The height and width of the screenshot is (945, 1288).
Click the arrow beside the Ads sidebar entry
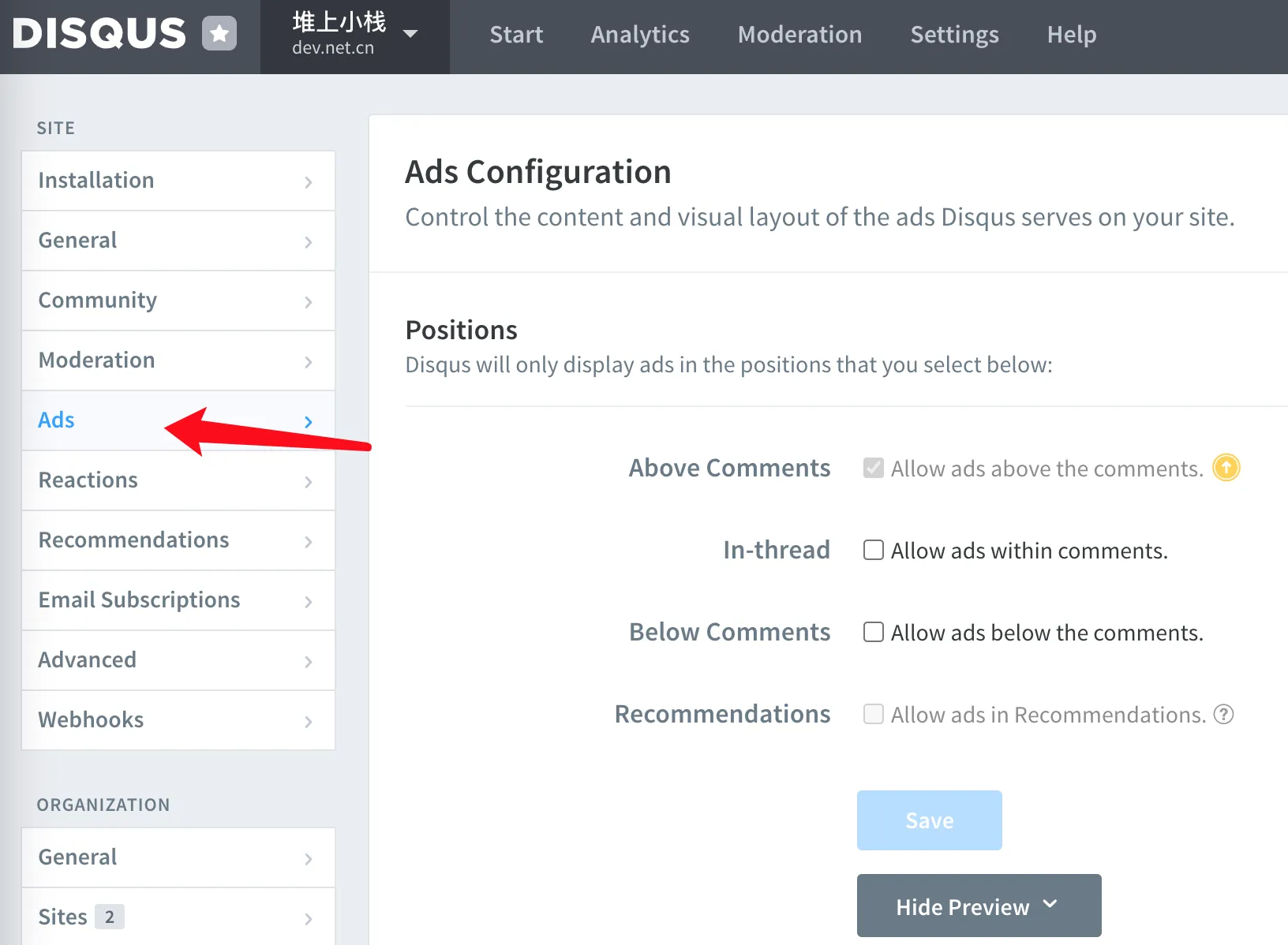coord(309,420)
